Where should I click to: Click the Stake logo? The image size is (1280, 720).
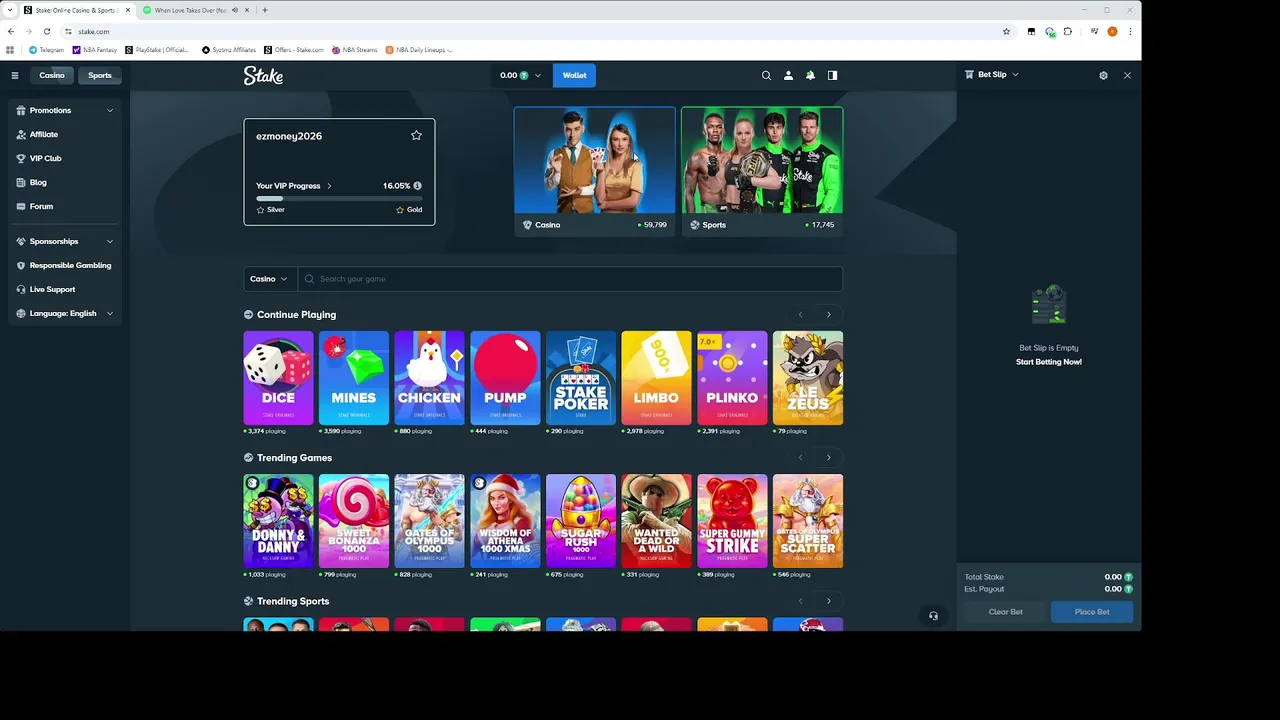pos(264,75)
